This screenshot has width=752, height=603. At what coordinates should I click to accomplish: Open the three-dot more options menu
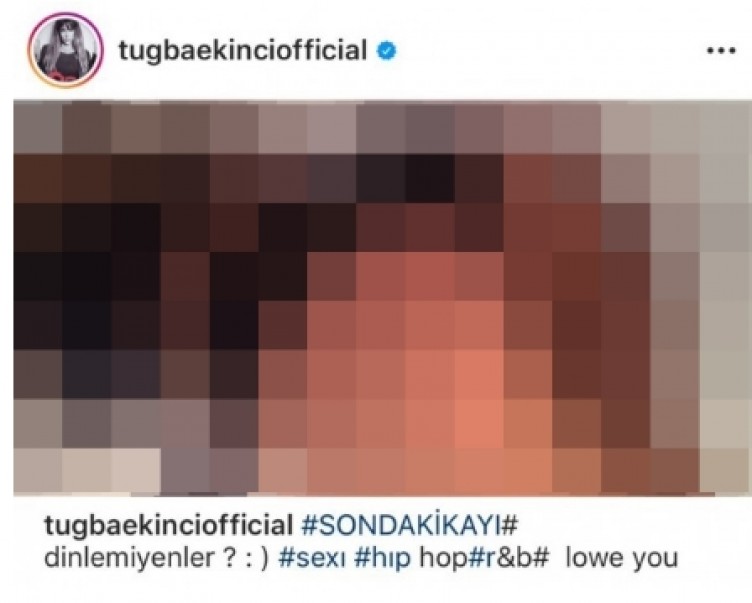pos(721,50)
